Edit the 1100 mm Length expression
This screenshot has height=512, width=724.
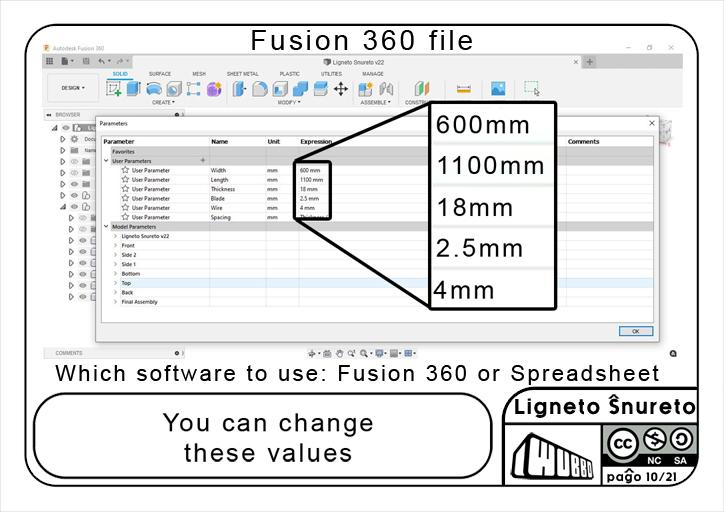(x=312, y=180)
